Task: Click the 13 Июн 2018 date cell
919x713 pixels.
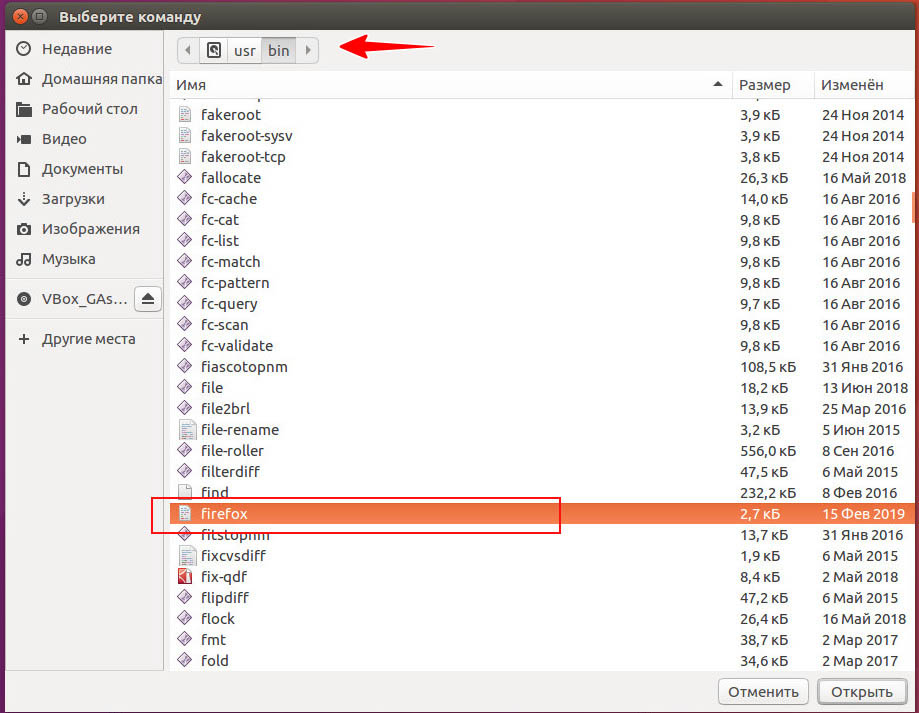Action: (x=864, y=388)
